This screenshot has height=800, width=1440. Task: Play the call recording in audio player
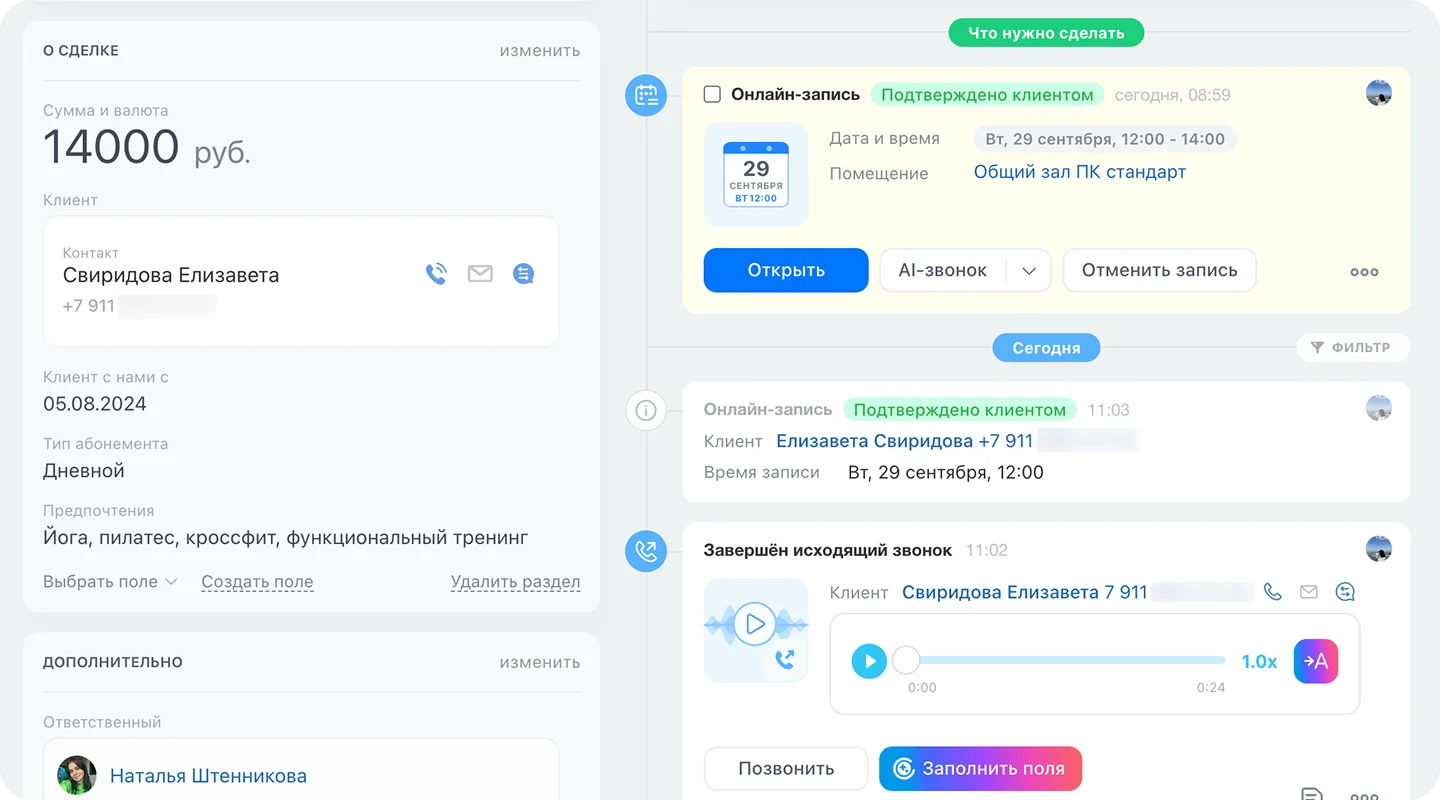point(869,661)
